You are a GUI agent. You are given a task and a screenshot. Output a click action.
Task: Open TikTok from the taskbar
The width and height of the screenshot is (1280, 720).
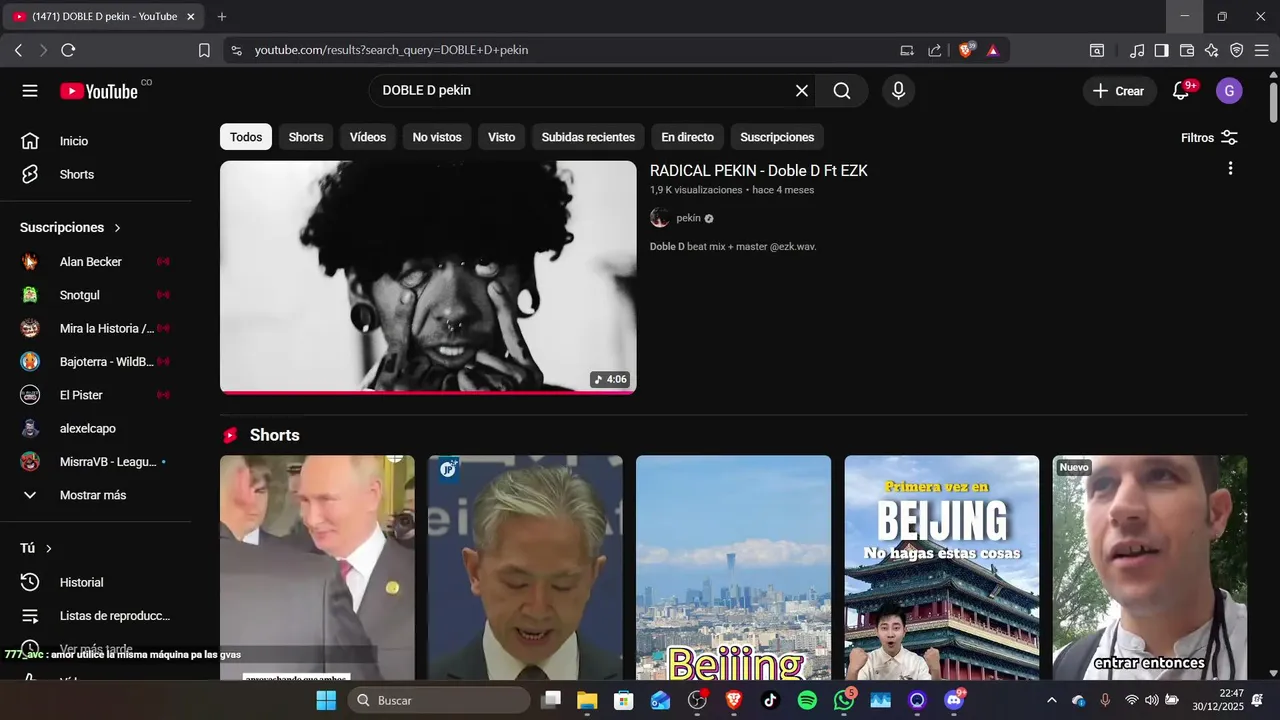770,700
